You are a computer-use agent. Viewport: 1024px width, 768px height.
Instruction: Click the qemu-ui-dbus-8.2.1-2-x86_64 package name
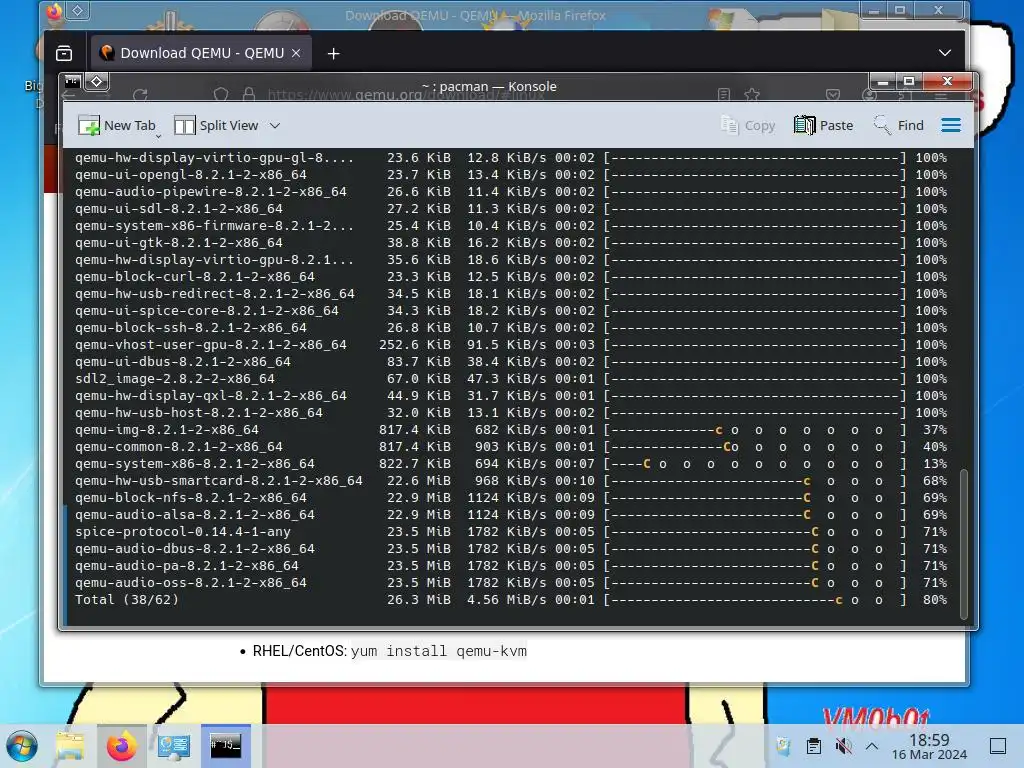(x=183, y=362)
